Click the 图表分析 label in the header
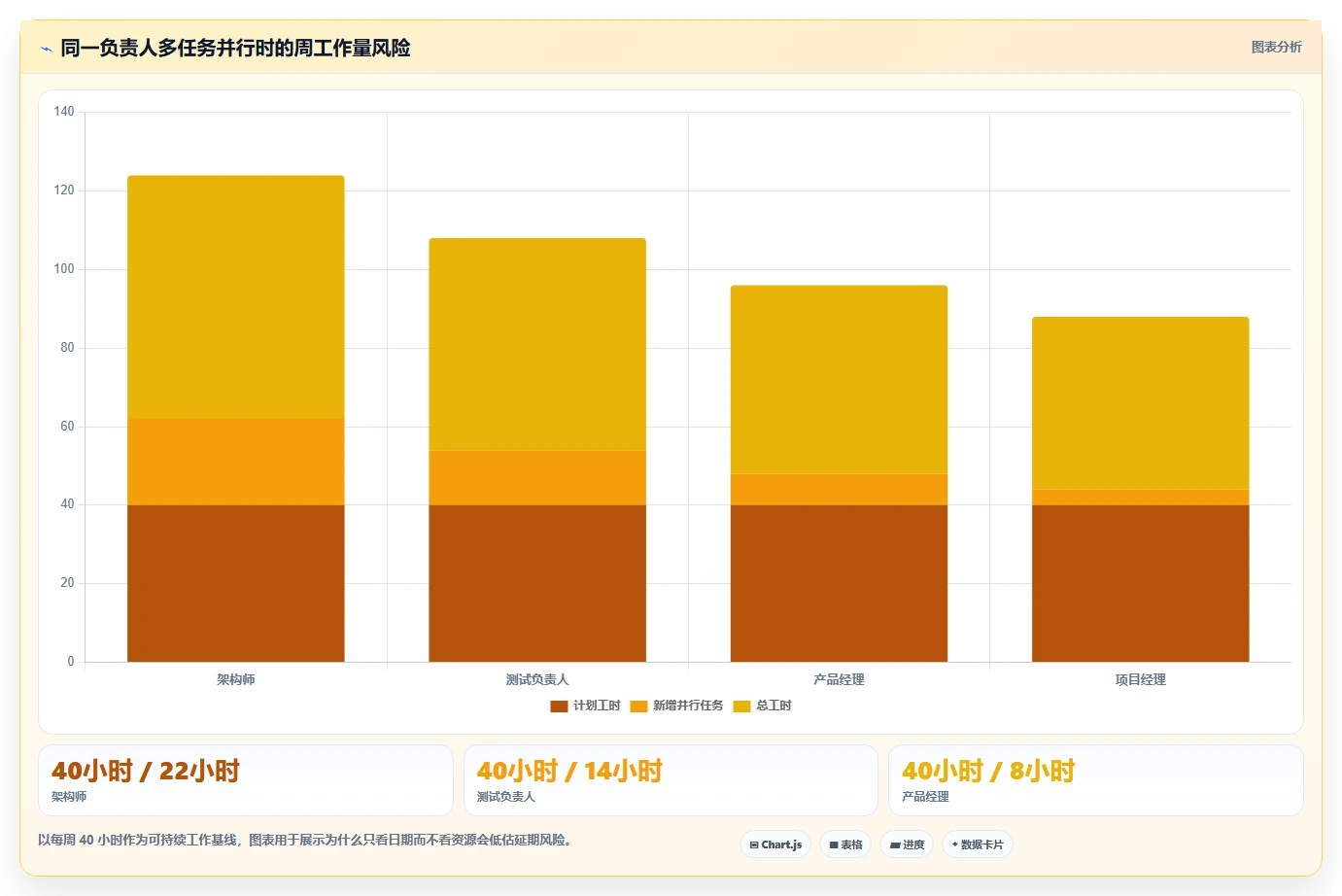1342x896 pixels. 1276,47
